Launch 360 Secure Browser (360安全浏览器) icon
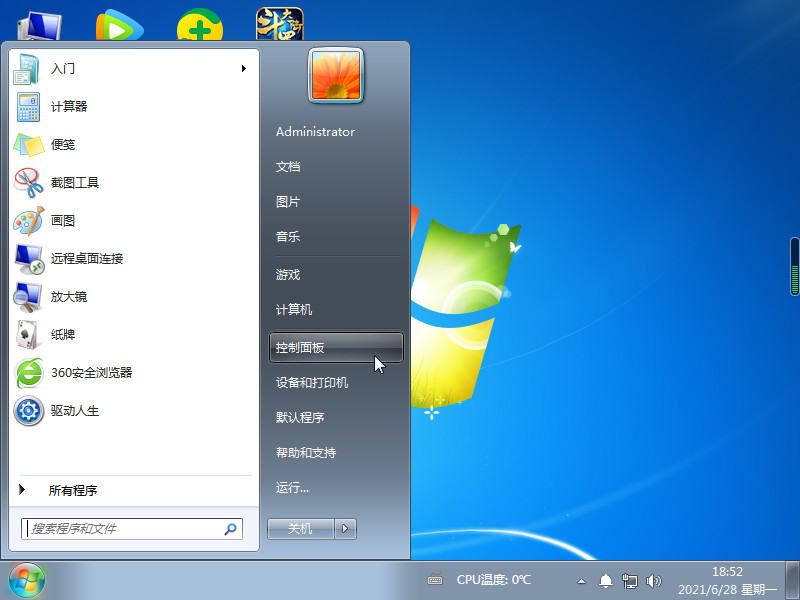The width and height of the screenshot is (800, 600). click(x=28, y=372)
